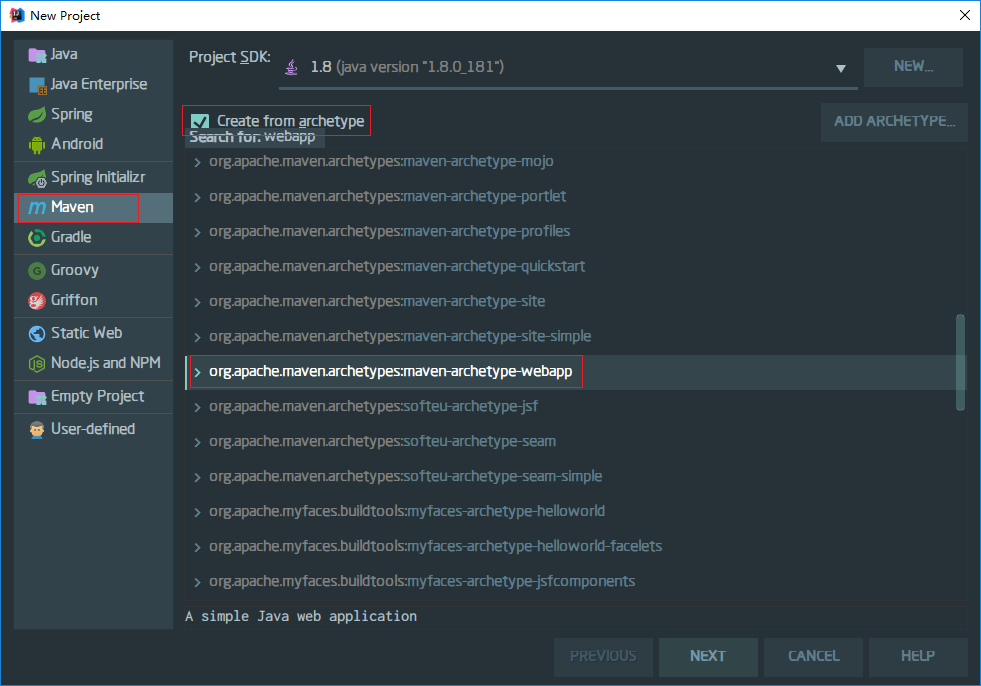Go back with the PREVIOUS button
Screen dimensions: 981x686
(603, 657)
